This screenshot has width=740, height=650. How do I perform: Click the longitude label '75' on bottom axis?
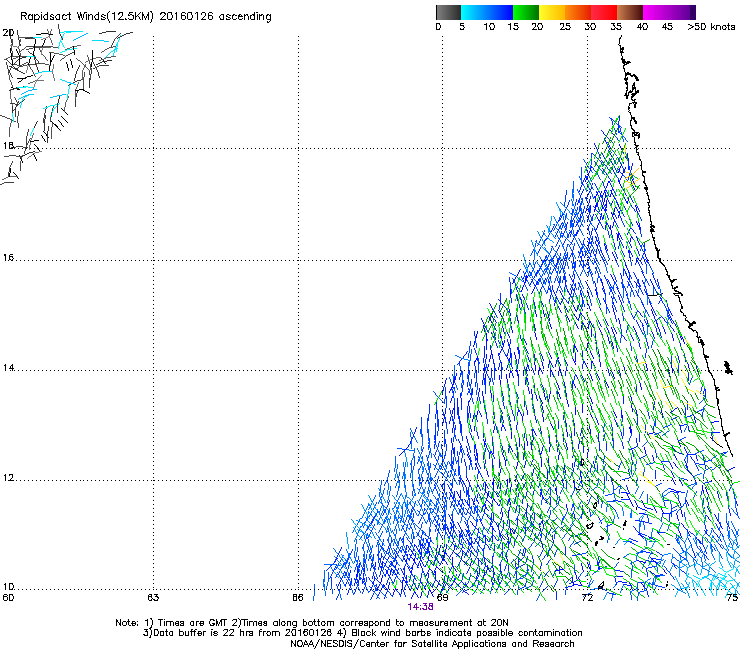tap(732, 598)
